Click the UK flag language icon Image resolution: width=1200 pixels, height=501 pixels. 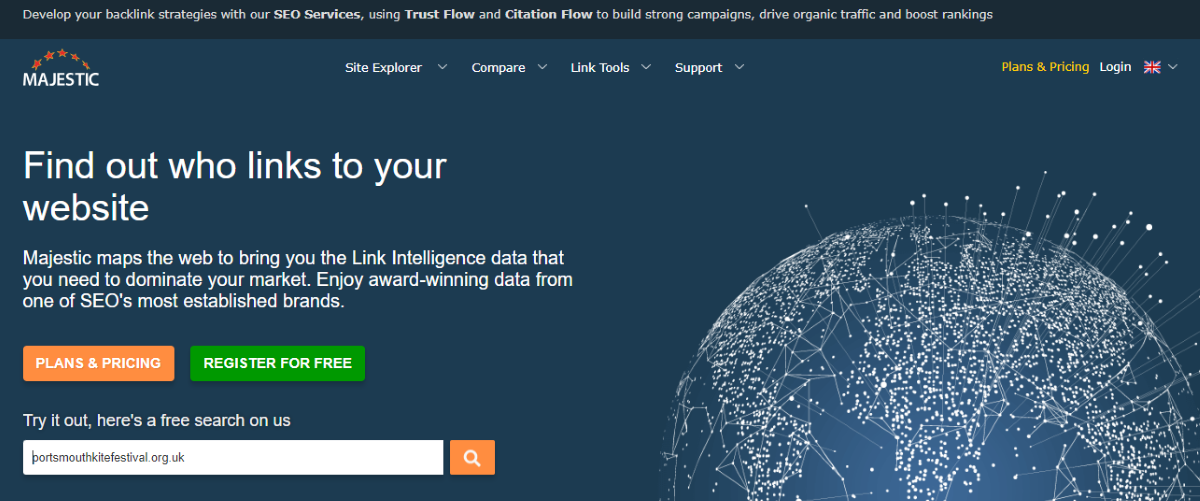click(1152, 67)
